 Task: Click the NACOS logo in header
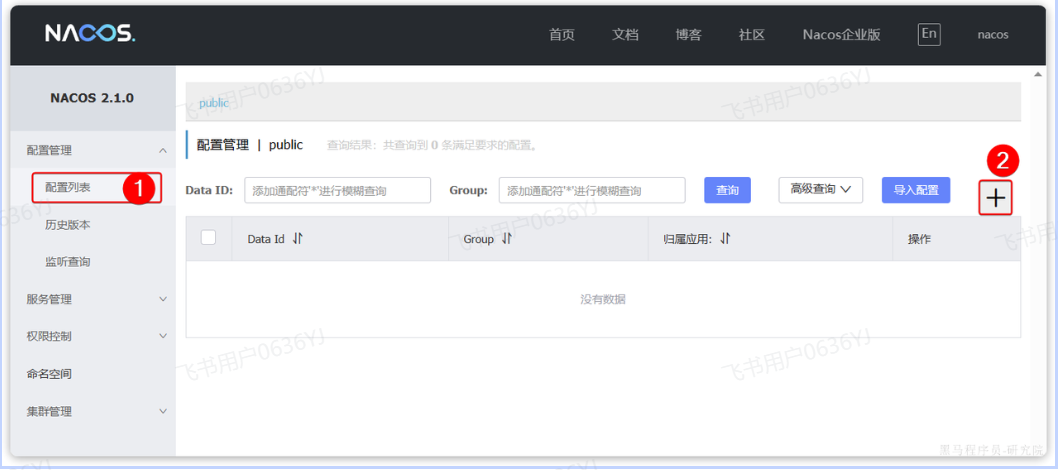[90, 34]
